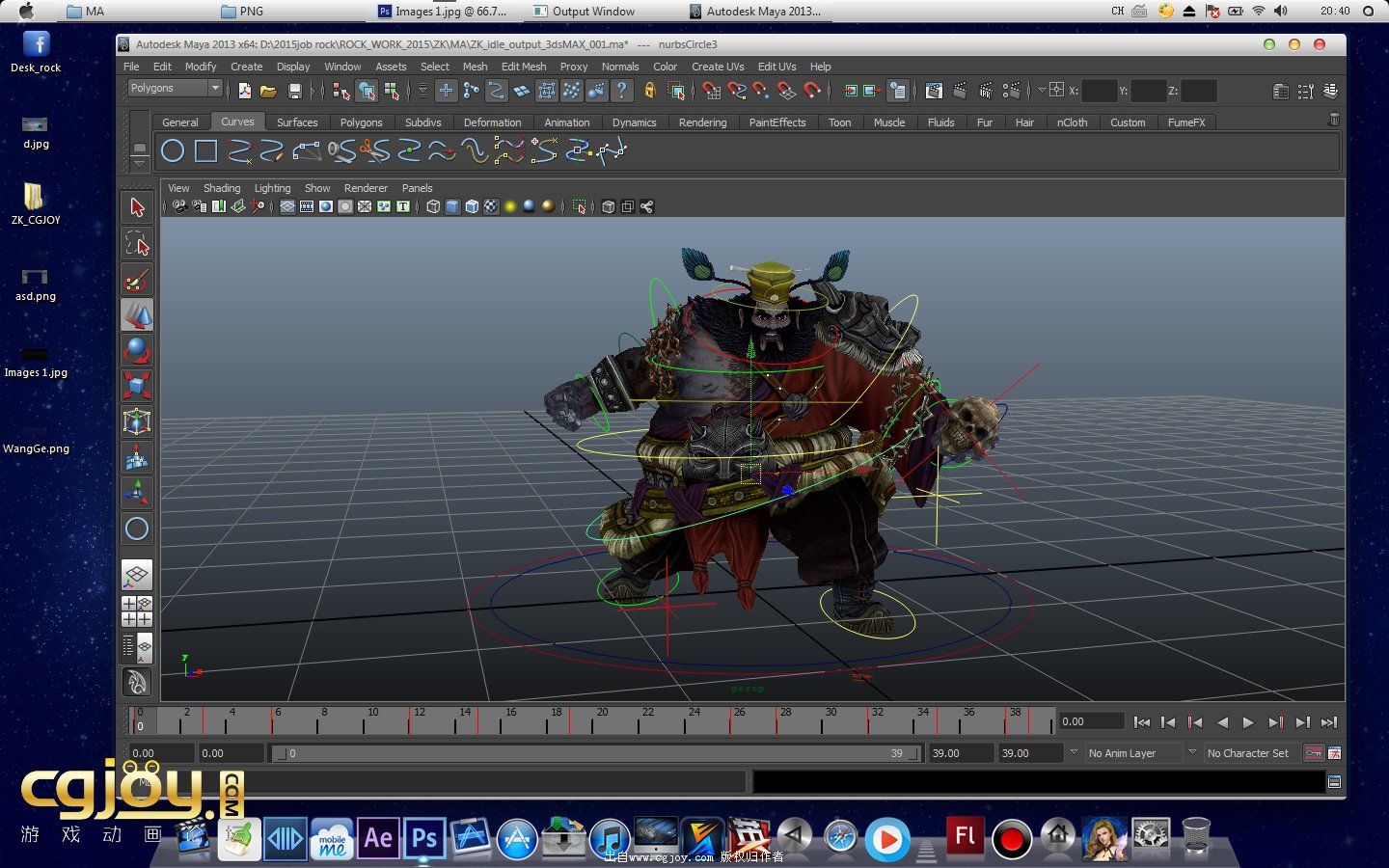The height and width of the screenshot is (868, 1389).
Task: Click the Save Scene disk icon
Action: click(x=295, y=91)
